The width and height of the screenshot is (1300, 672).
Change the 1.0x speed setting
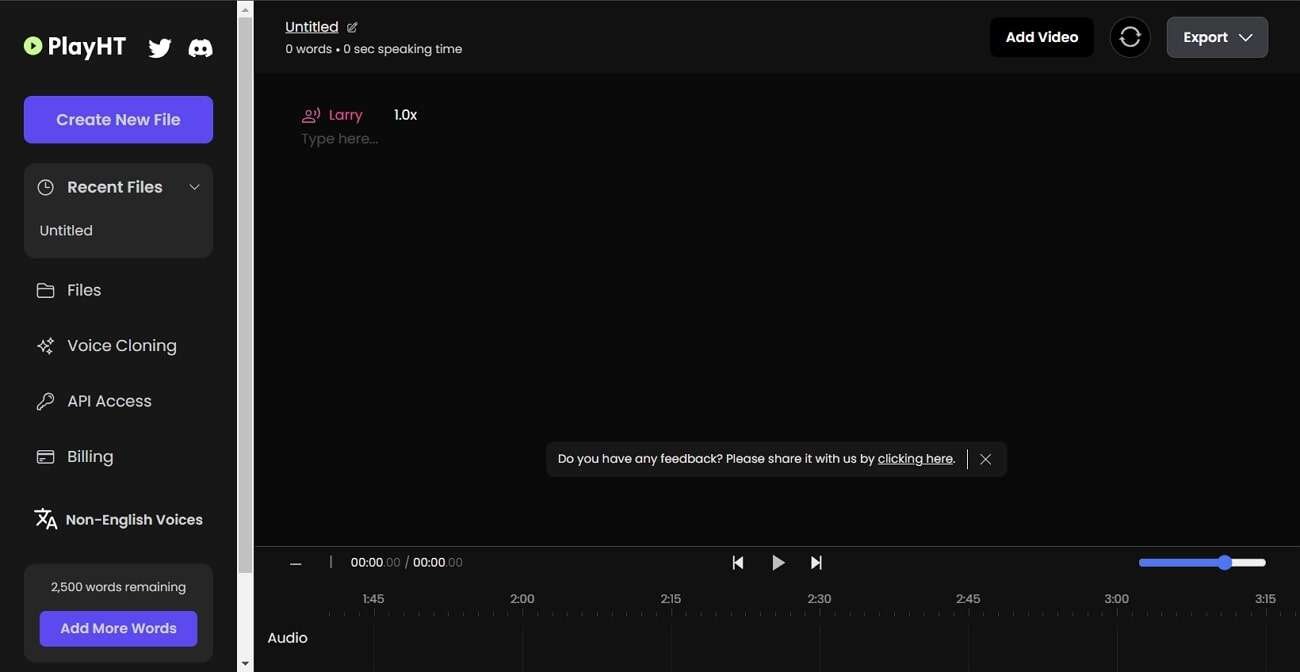(405, 115)
